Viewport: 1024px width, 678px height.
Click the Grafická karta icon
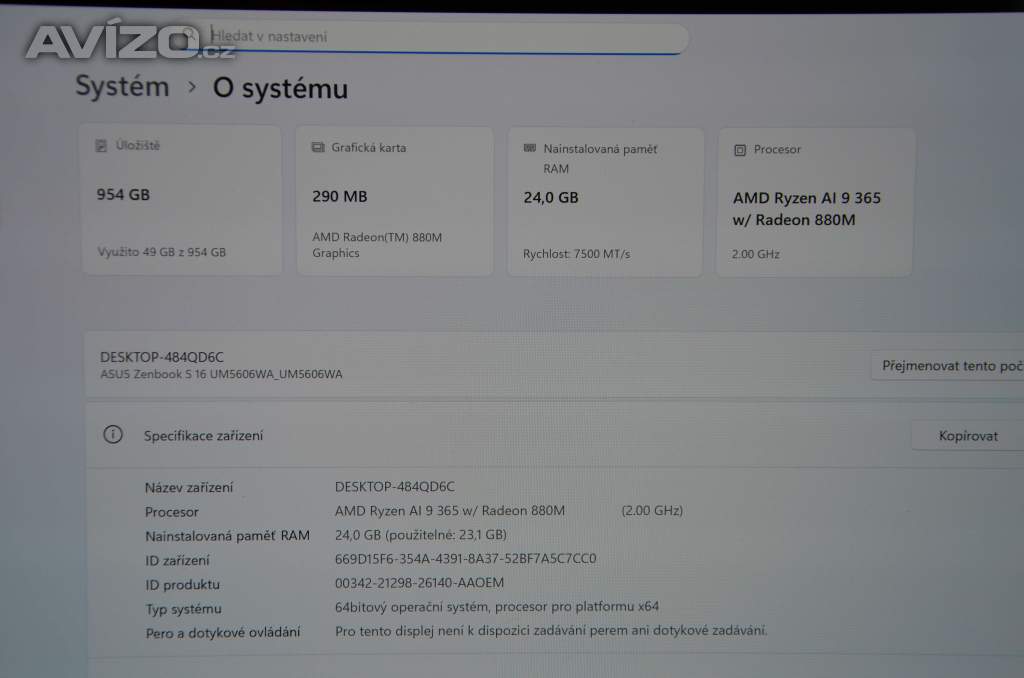tap(318, 147)
